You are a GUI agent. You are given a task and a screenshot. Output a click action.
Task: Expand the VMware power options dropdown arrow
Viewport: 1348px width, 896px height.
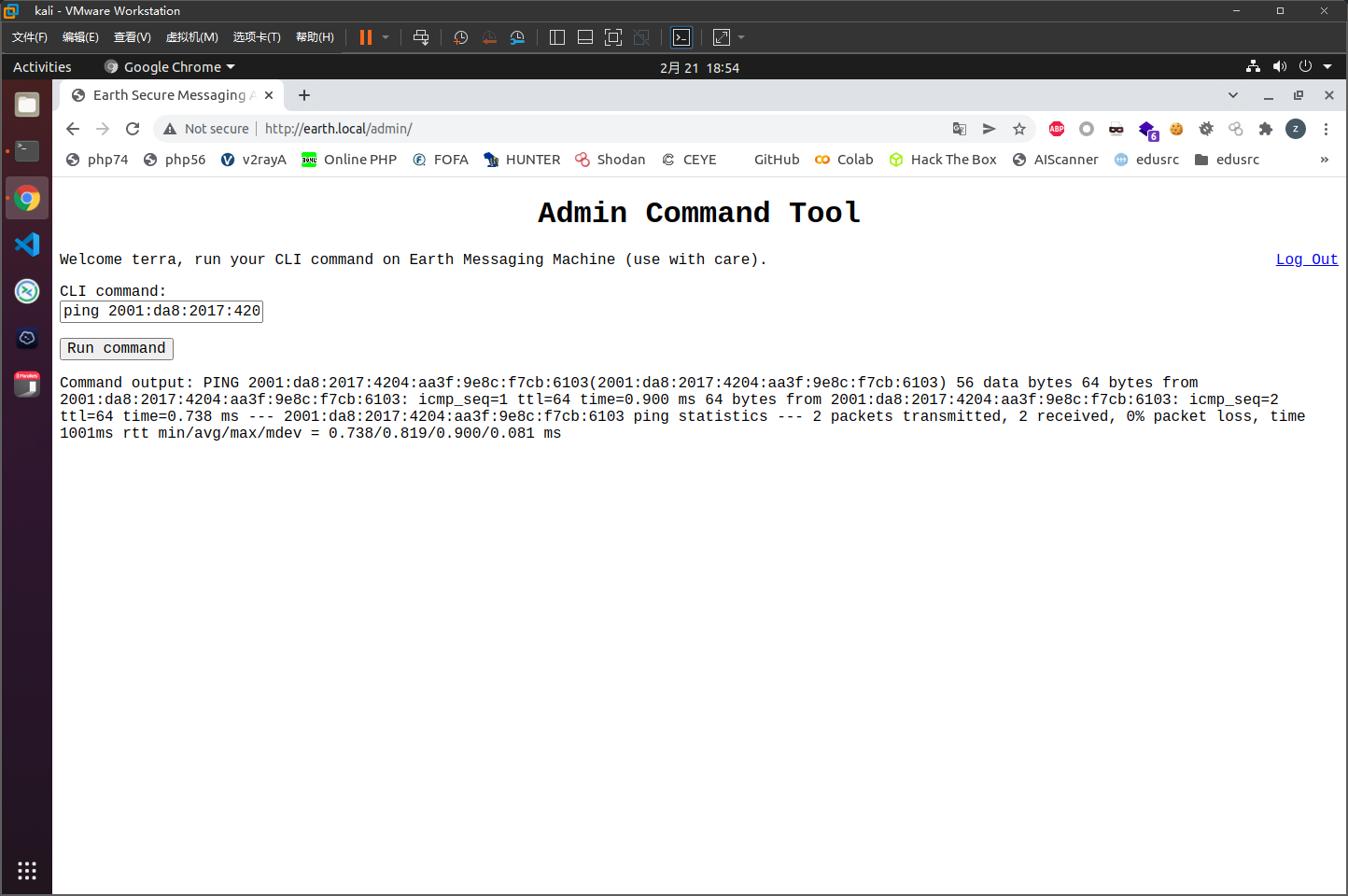[386, 37]
